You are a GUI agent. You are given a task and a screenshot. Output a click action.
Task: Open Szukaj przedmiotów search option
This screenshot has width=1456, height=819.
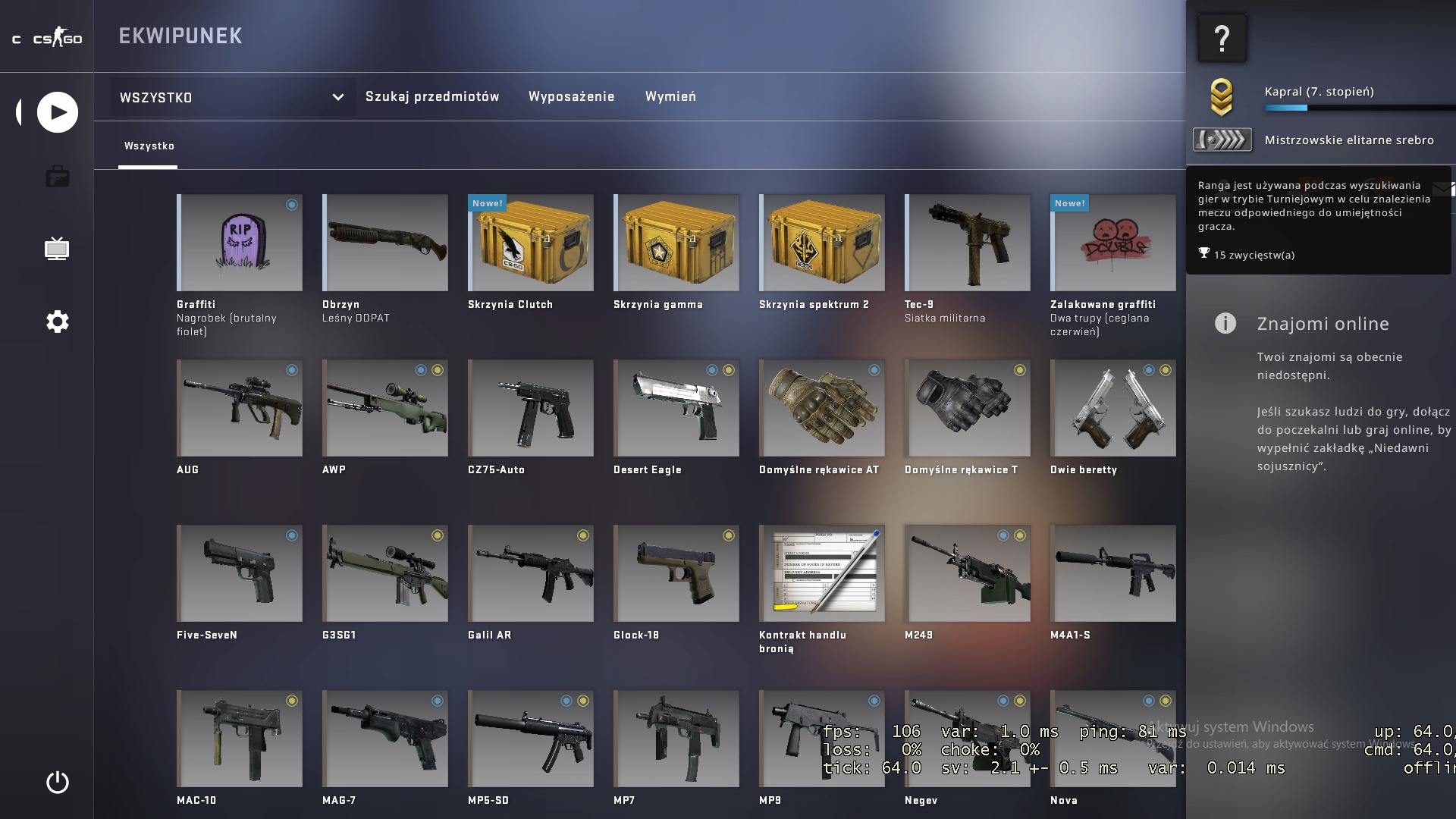coord(432,96)
